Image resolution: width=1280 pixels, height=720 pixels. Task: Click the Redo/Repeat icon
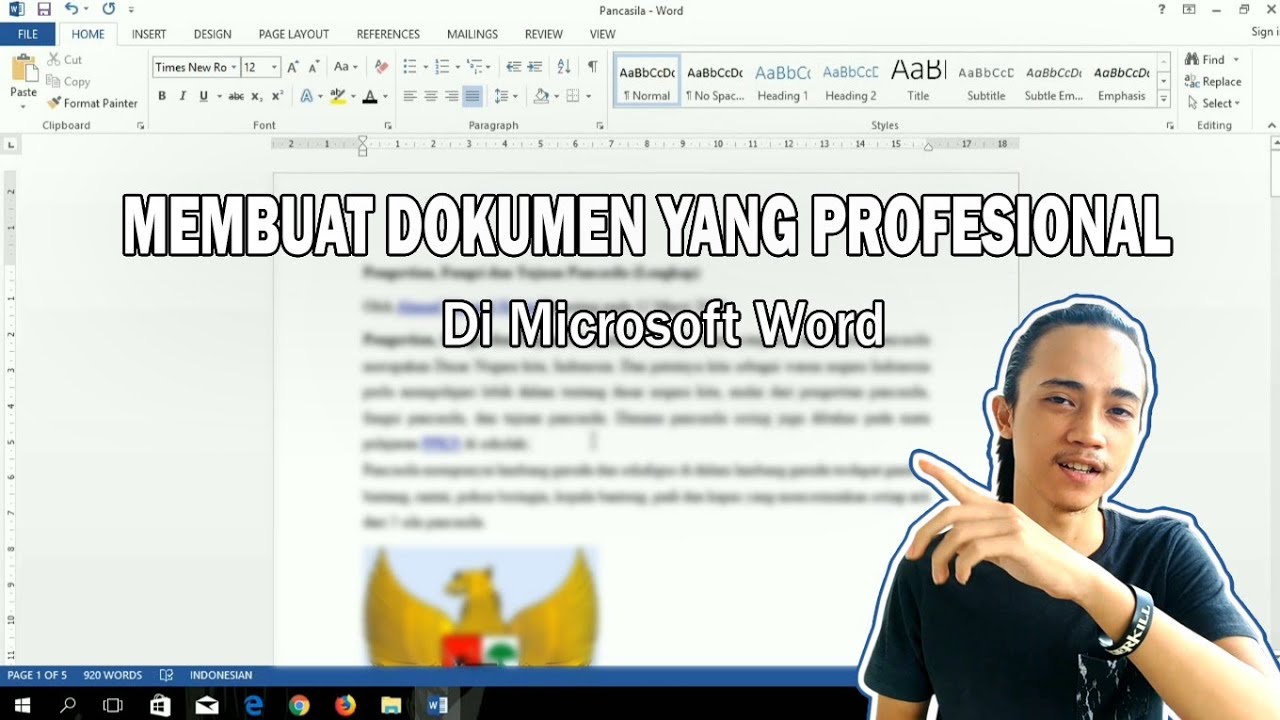pyautogui.click(x=108, y=9)
